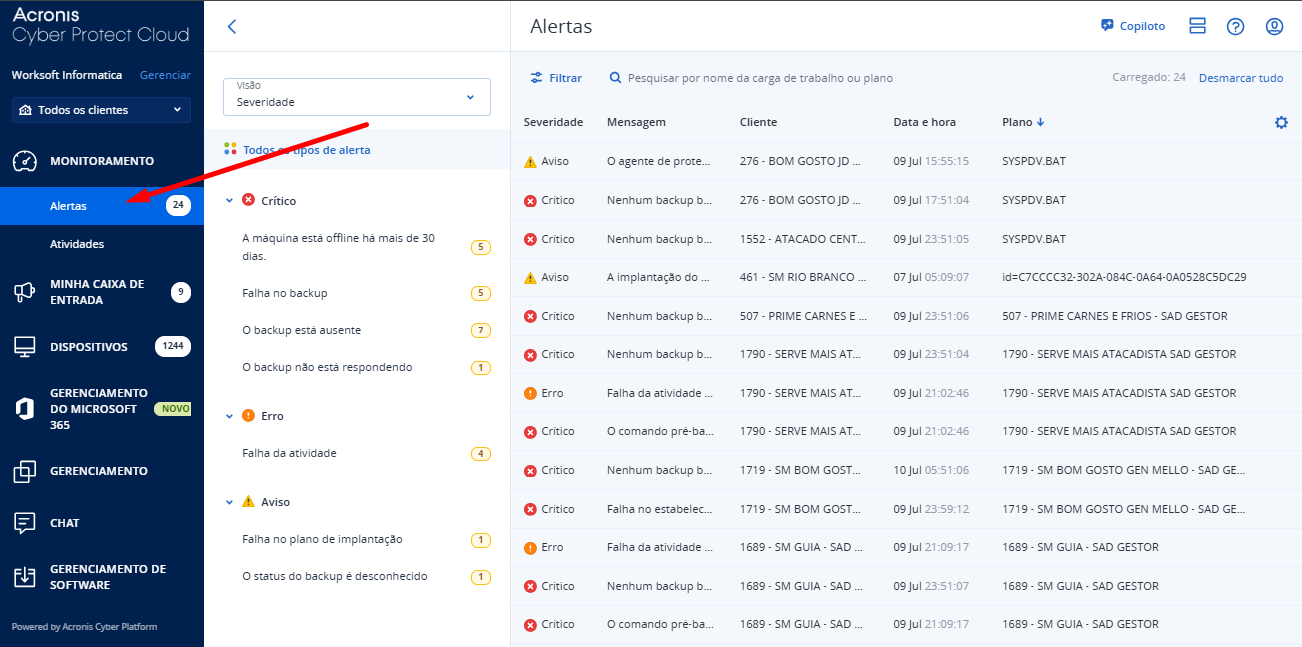Click the Desmarcar tudo link

click(x=1240, y=78)
